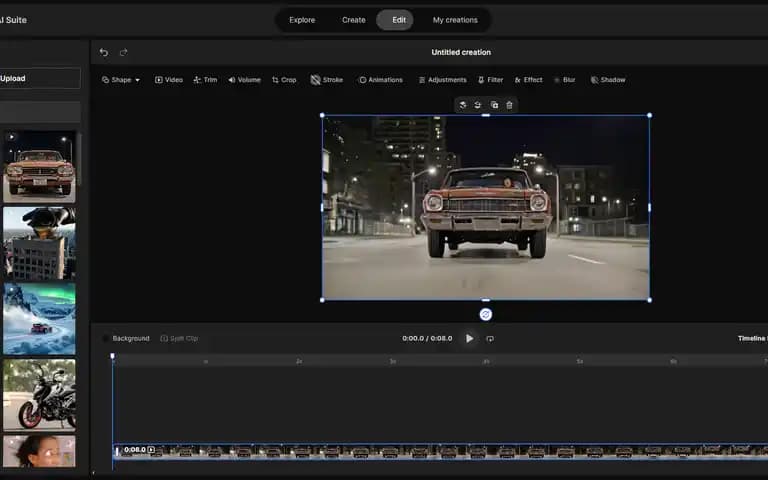The image size is (768, 480).
Task: Click the top-left resize handle of video
Action: coord(322,116)
